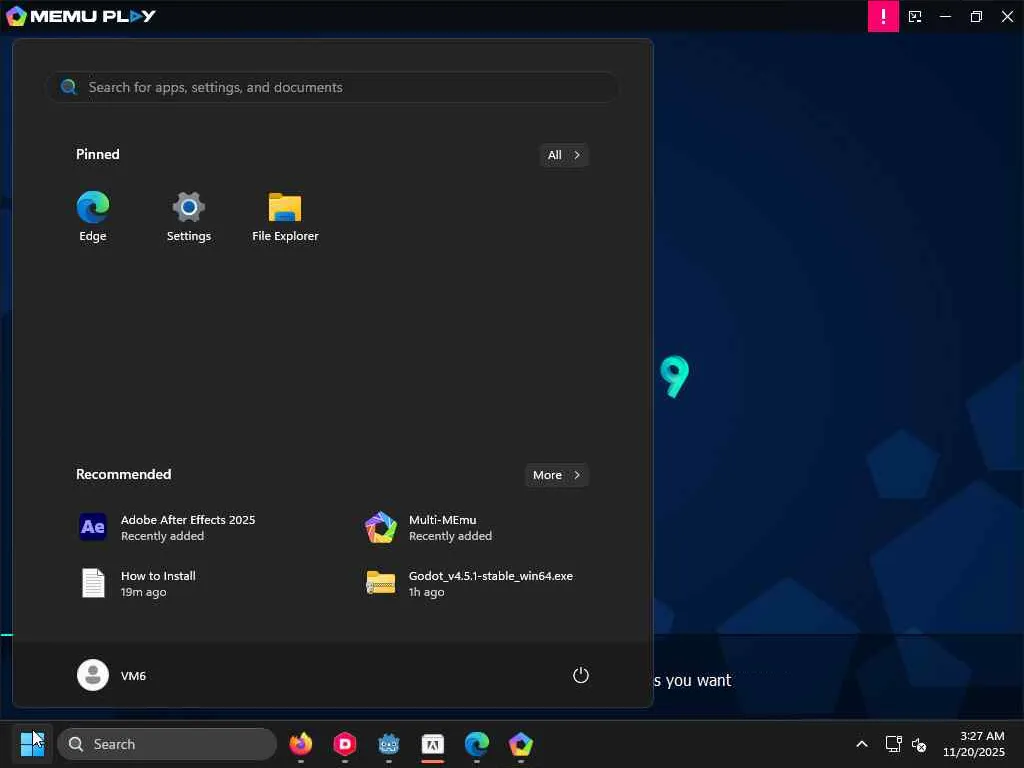Open Godot engine from the taskbar
This screenshot has height=768, width=1024.
pos(389,744)
